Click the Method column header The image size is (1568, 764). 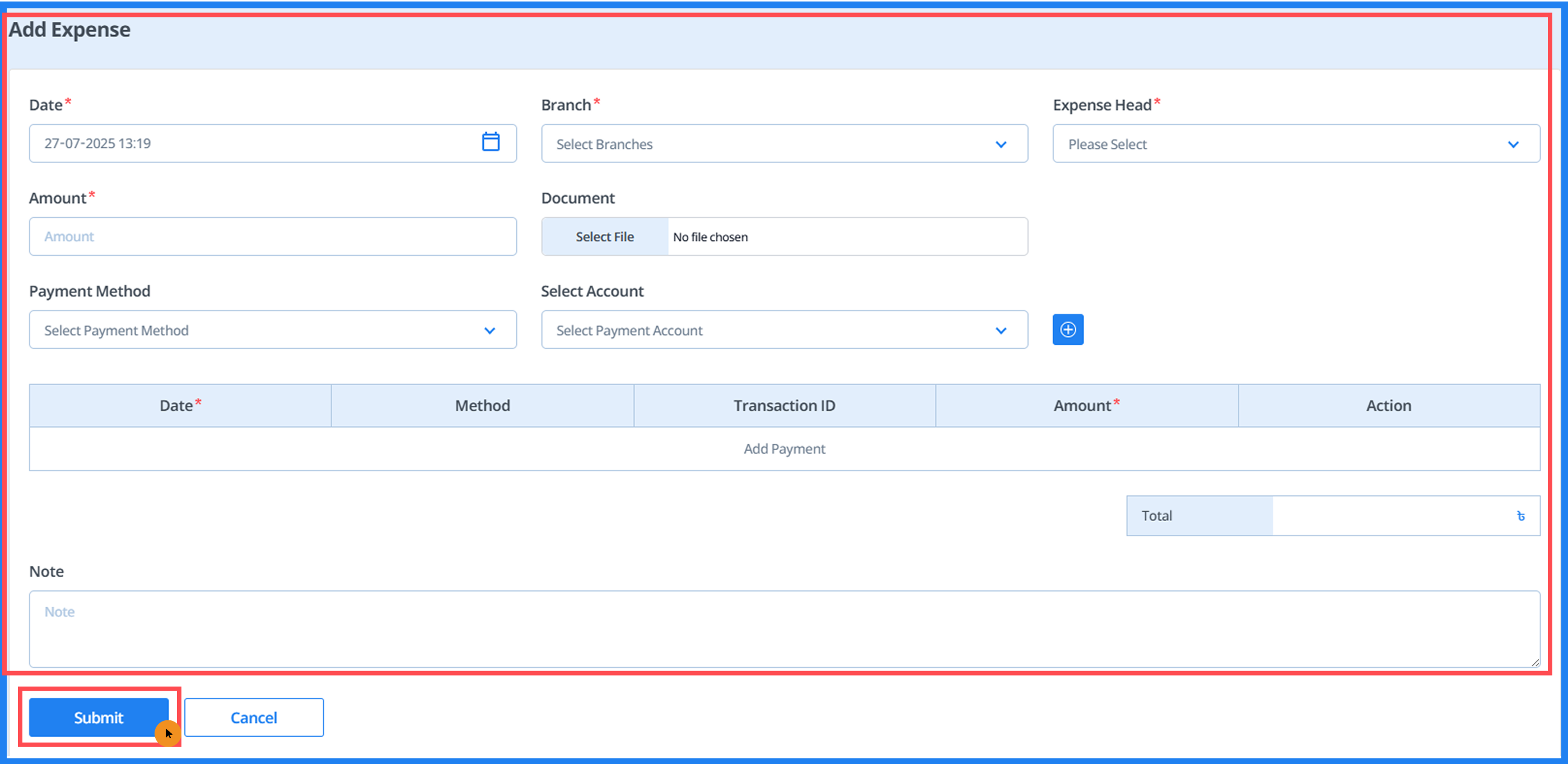click(482, 405)
